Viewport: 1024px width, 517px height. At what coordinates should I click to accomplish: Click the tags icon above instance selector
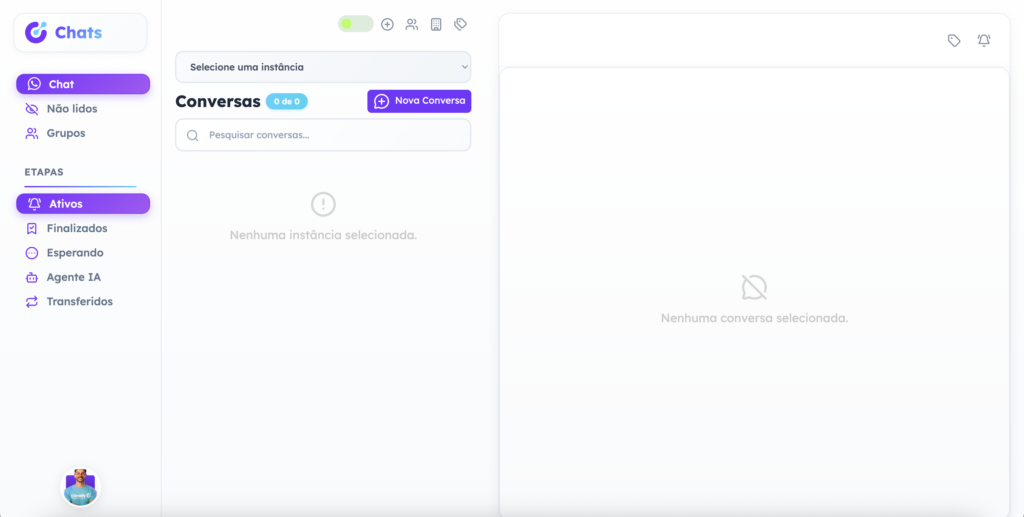coord(460,24)
